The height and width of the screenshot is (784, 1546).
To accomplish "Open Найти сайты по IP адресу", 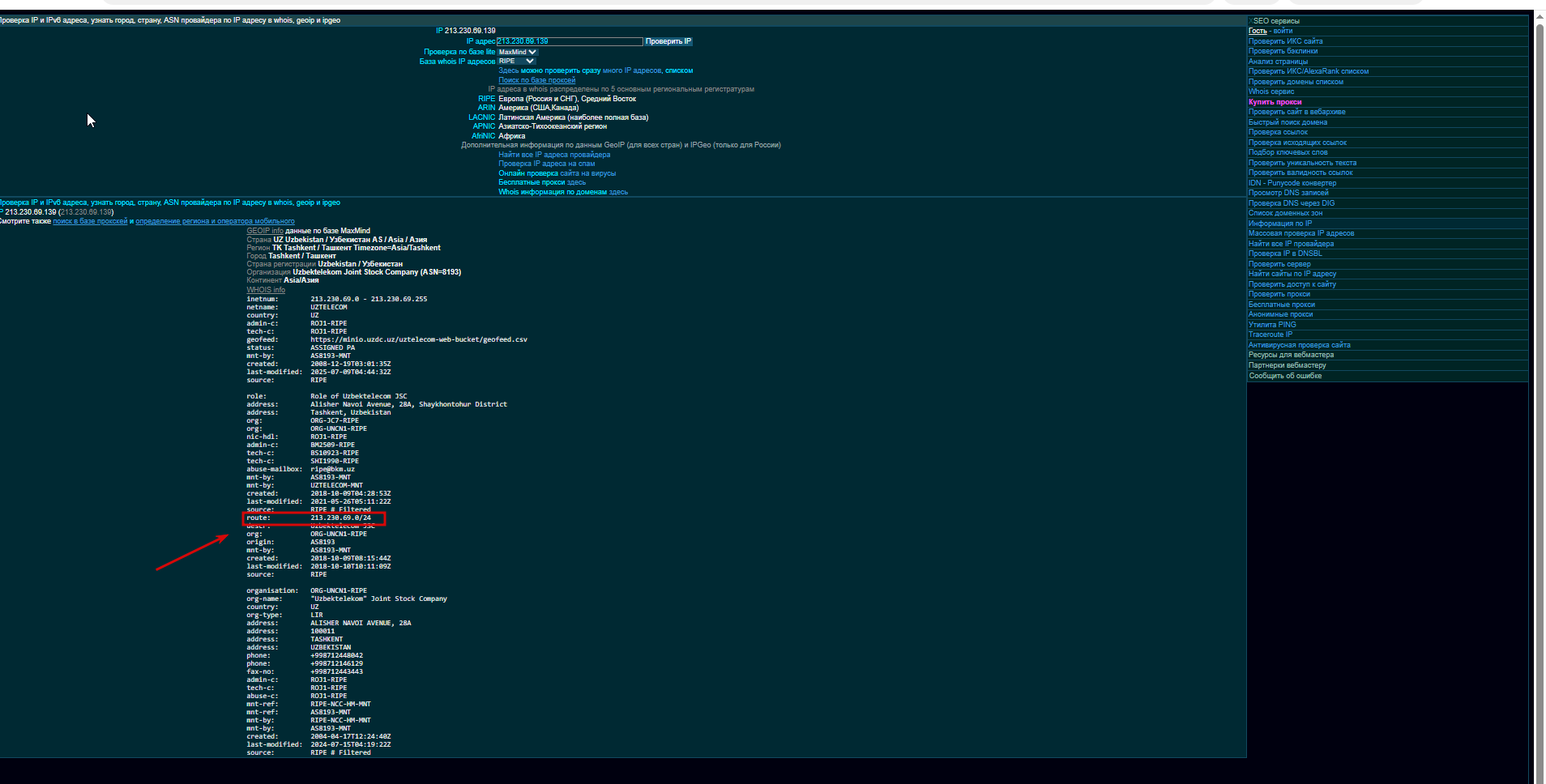I will [x=1292, y=274].
